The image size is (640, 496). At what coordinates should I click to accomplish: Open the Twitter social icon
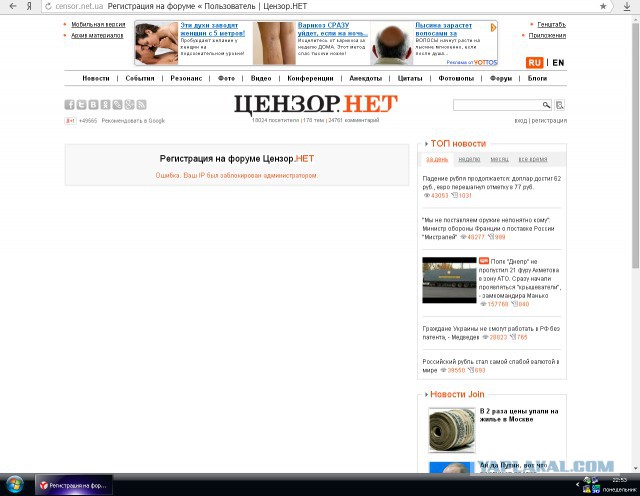click(81, 105)
